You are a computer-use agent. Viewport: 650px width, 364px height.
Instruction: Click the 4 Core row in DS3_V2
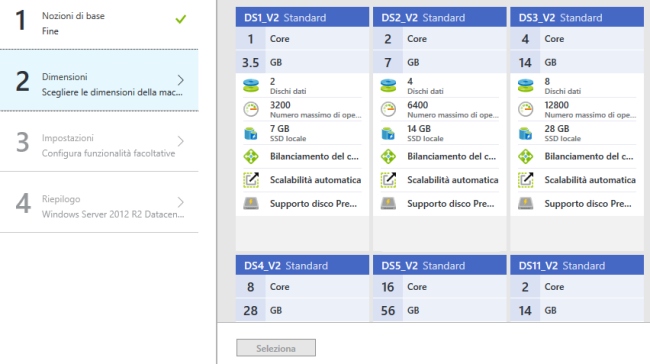tap(577, 39)
